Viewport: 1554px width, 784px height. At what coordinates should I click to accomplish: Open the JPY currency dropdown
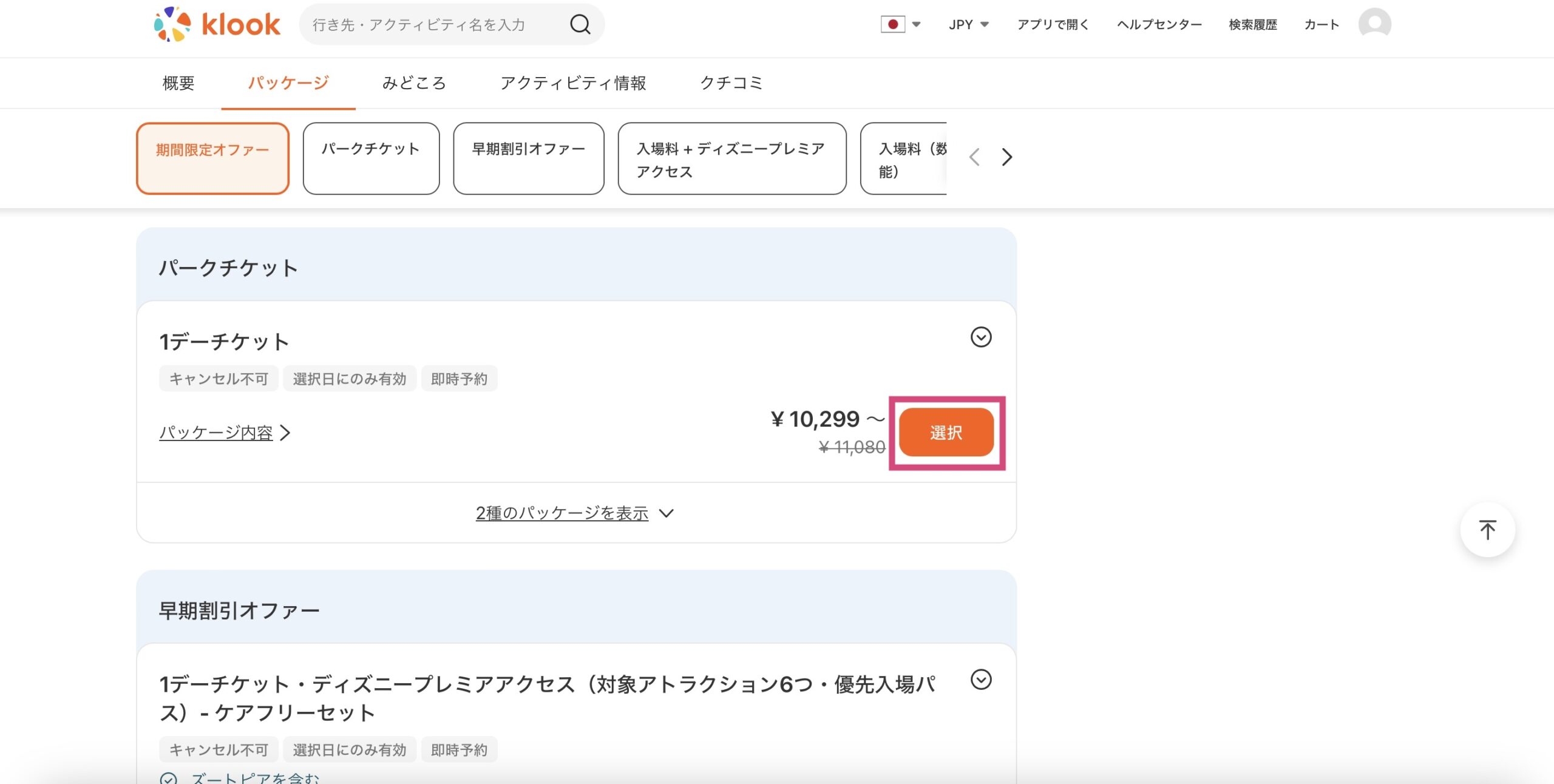tap(969, 24)
